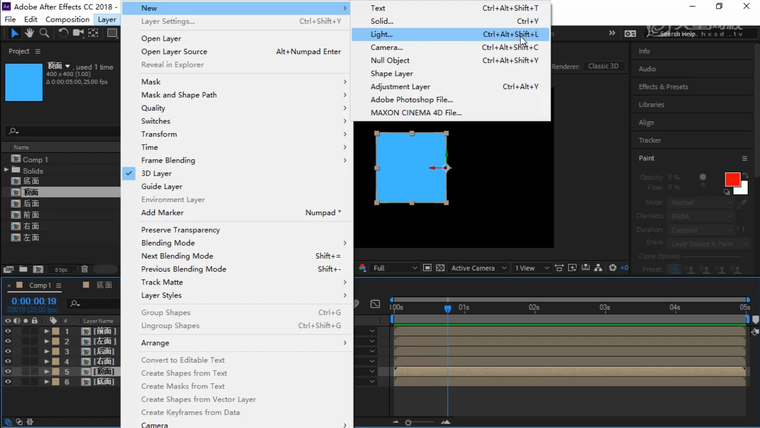This screenshot has height=428, width=760.
Task: Select the Zoom magnifier tool
Action: [45, 33]
